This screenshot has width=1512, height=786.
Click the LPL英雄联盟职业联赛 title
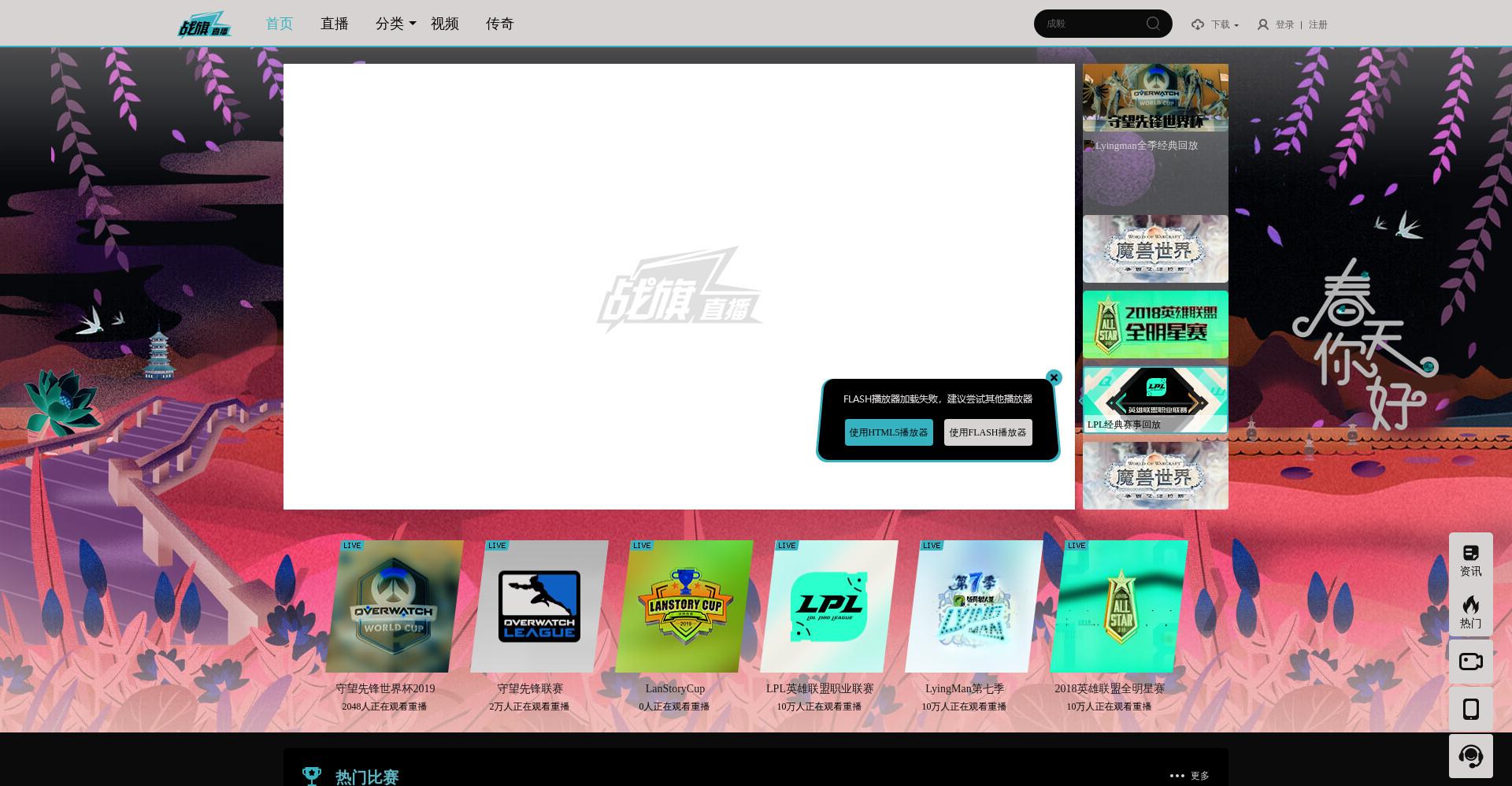[x=820, y=688]
